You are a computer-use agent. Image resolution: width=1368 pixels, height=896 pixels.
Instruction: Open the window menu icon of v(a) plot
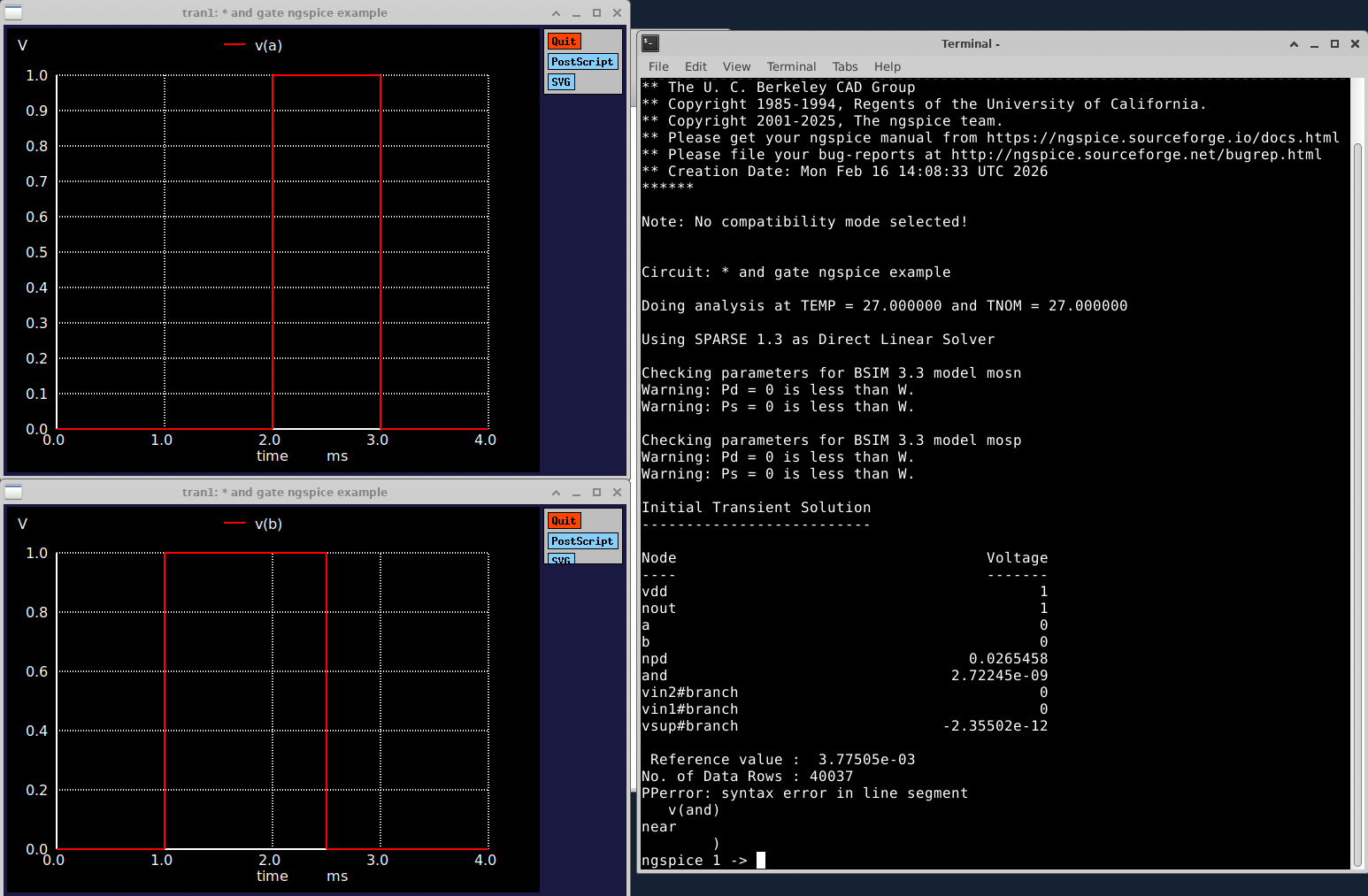[x=13, y=12]
